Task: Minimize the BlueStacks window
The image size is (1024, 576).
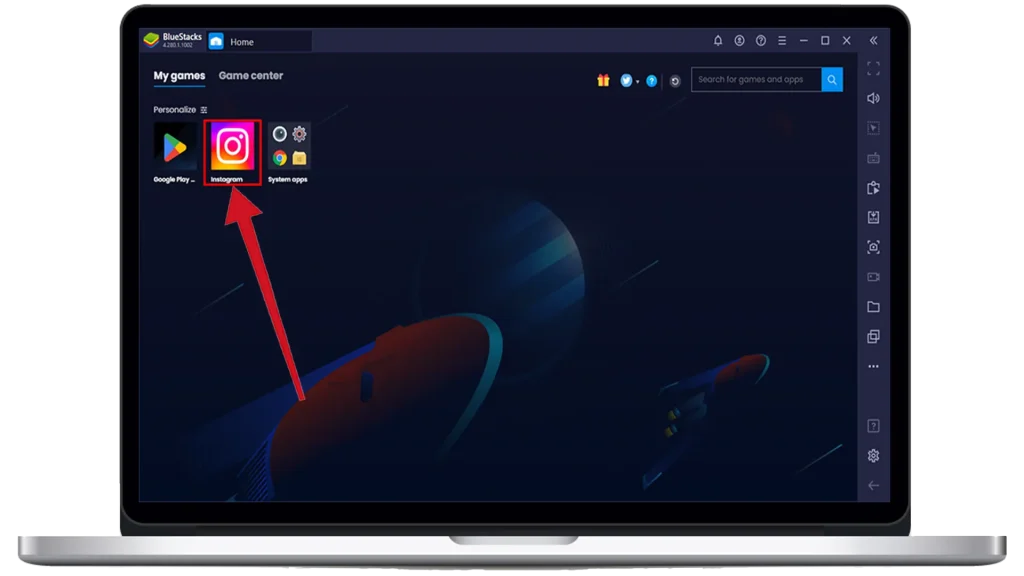Action: click(804, 40)
